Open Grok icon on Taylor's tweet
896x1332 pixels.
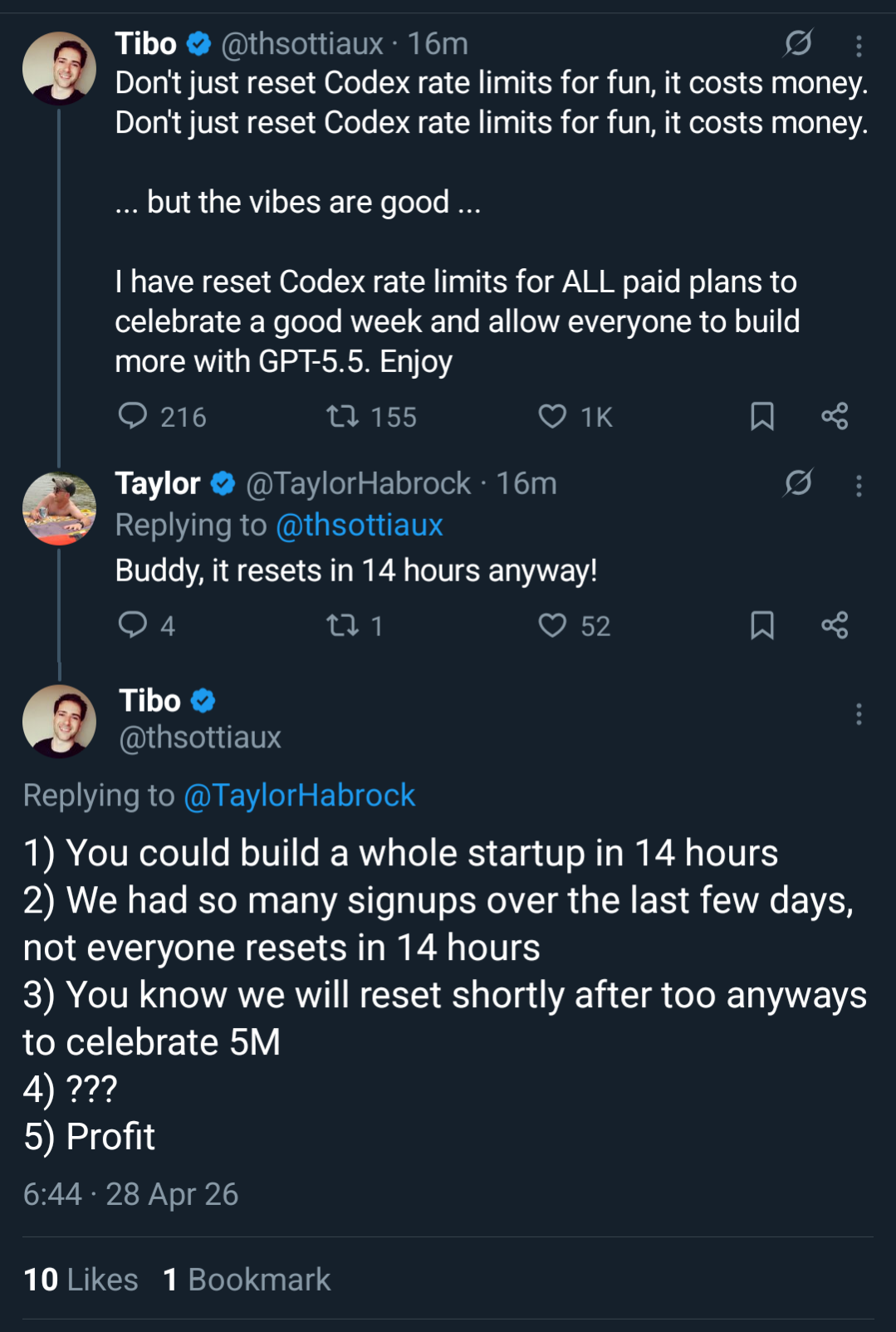[798, 482]
